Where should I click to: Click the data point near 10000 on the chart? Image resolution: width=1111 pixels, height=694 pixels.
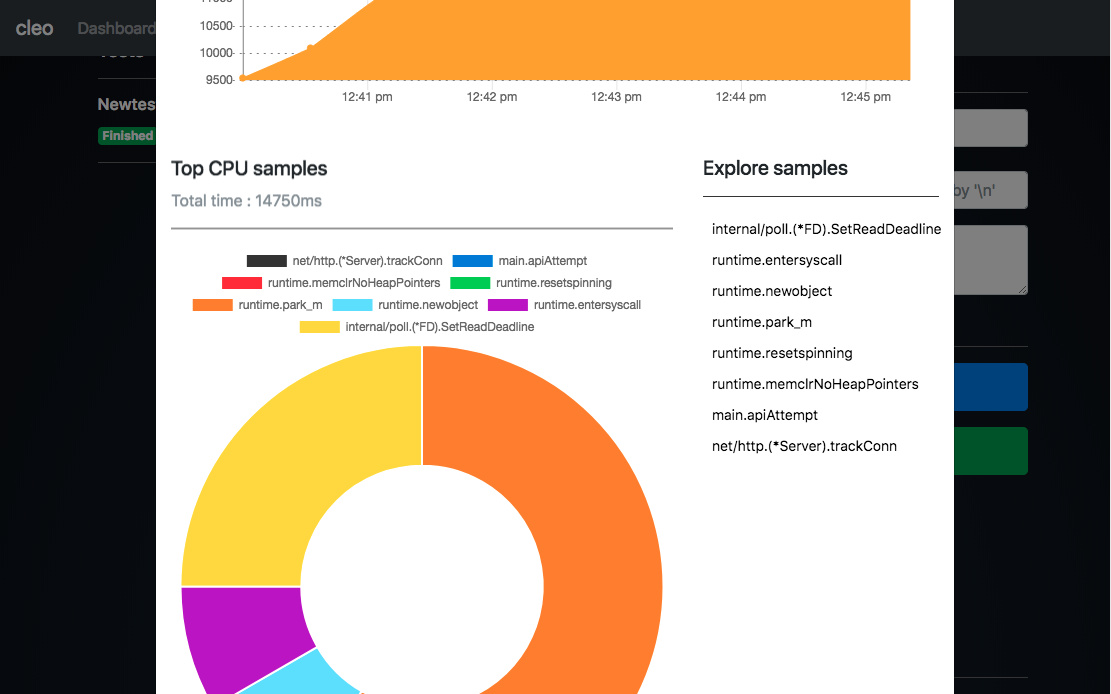(x=310, y=48)
